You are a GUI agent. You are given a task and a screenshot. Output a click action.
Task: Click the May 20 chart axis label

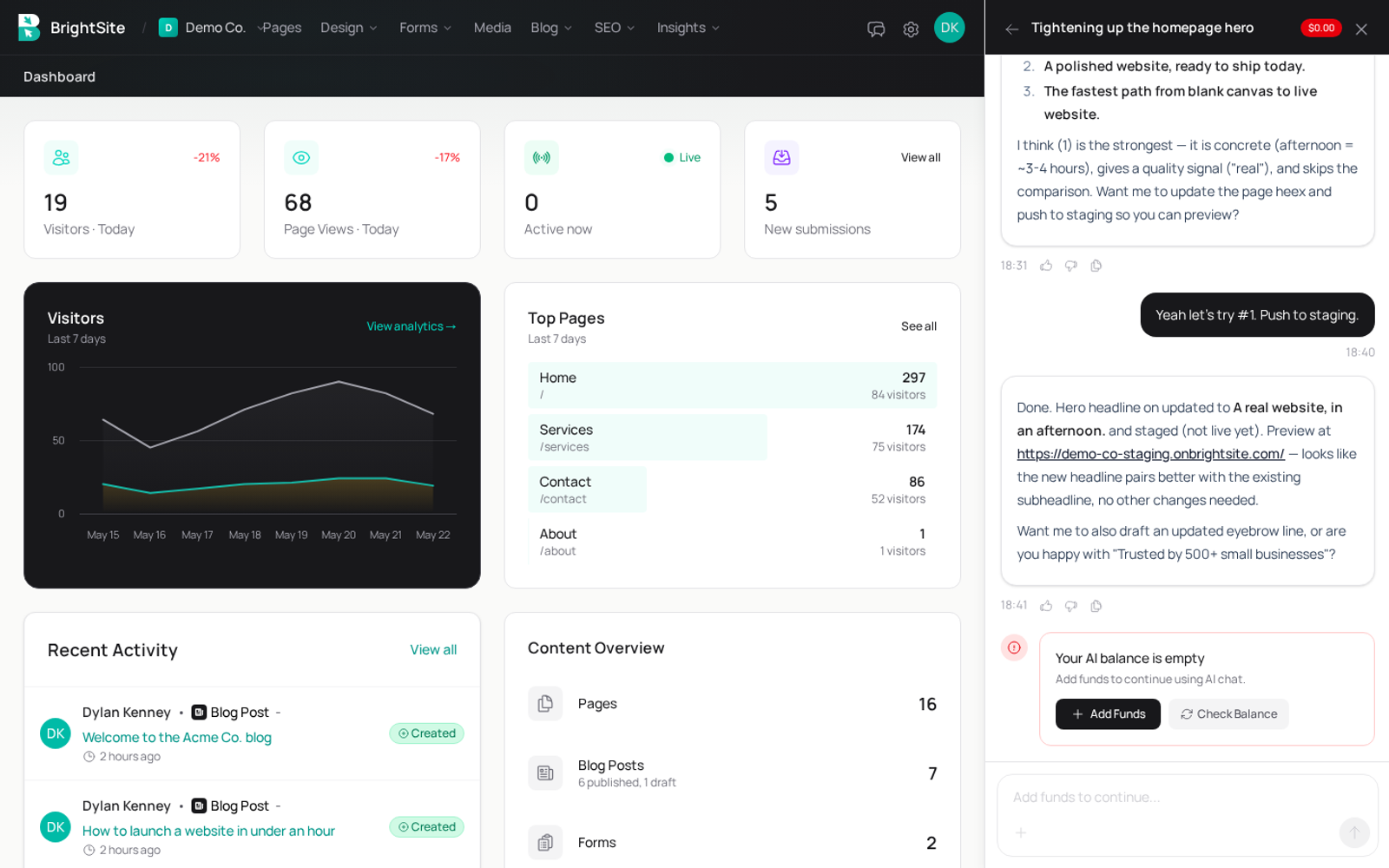(x=339, y=535)
